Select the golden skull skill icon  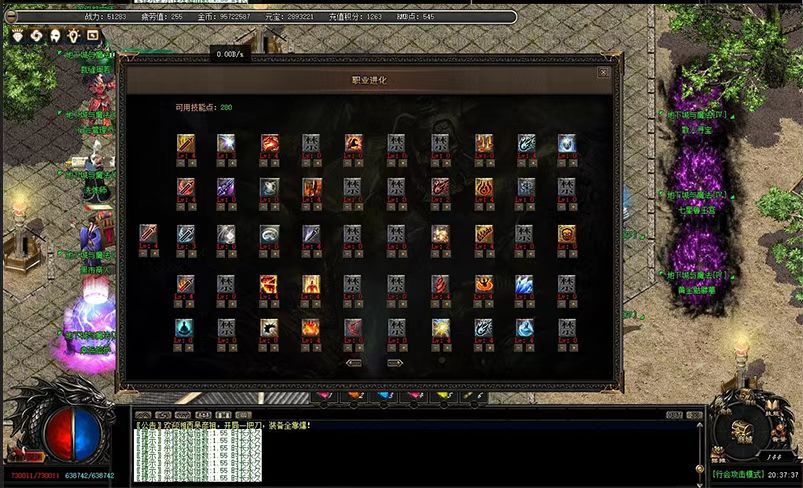(567, 234)
